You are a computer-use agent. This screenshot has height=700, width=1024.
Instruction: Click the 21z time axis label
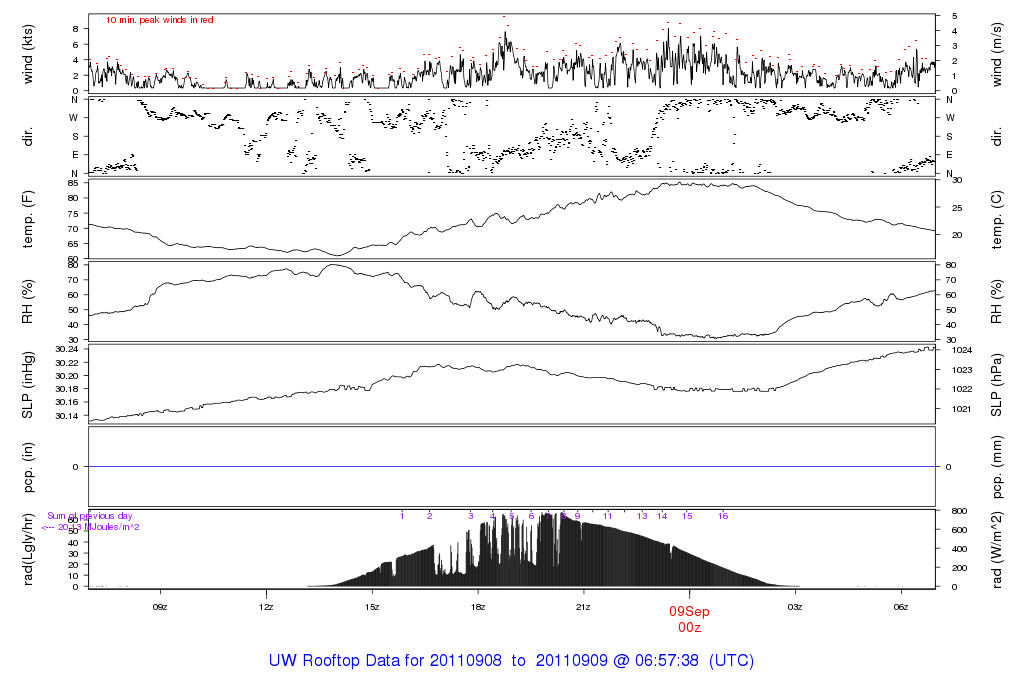pos(583,607)
